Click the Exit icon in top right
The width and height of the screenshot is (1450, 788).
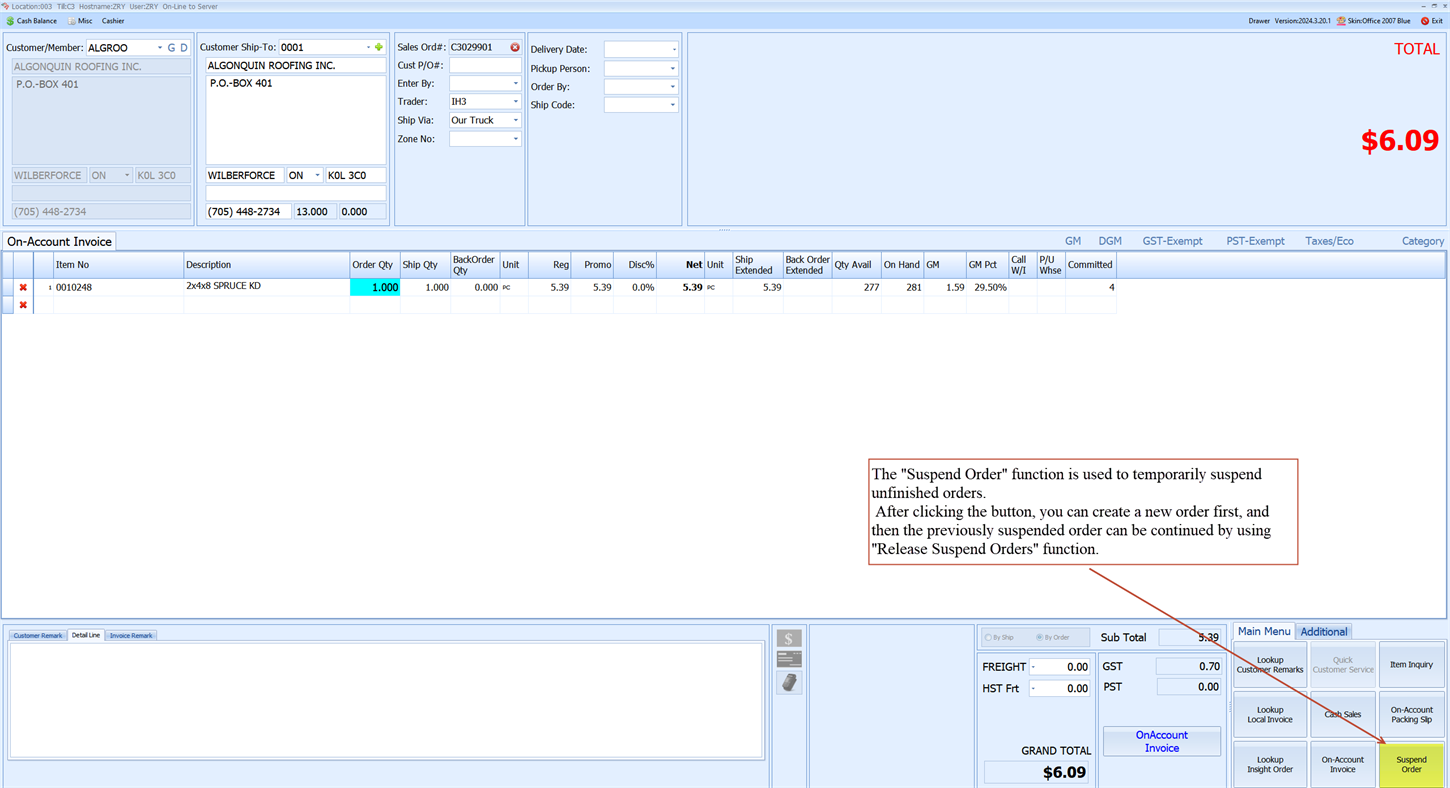click(x=1431, y=21)
